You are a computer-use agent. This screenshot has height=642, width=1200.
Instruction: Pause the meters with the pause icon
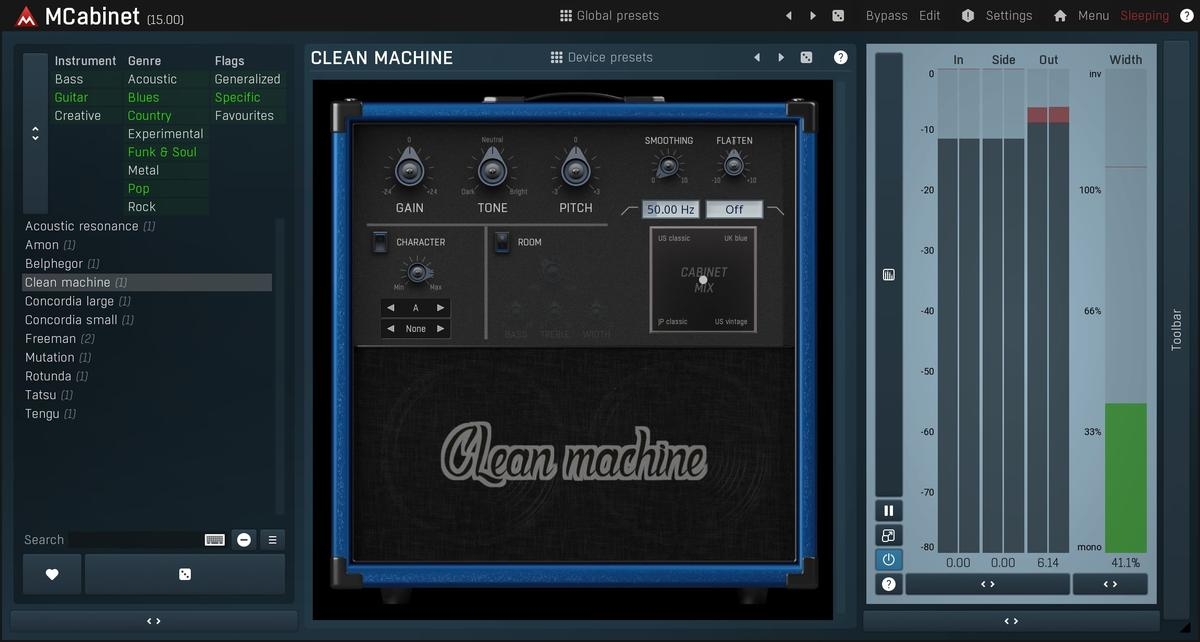(888, 511)
